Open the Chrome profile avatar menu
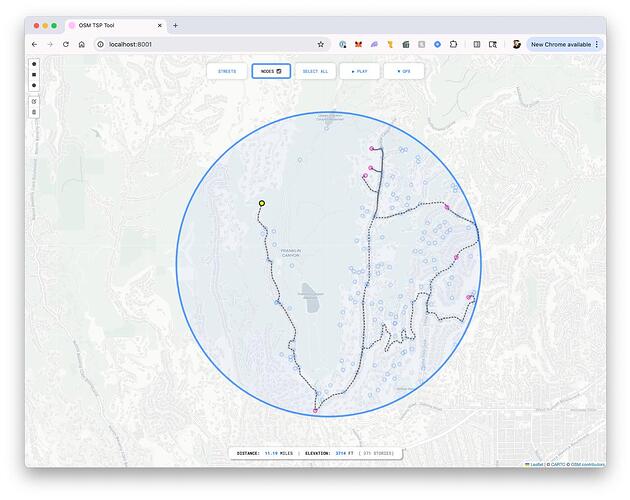Screen dimensions: 630x500 tap(516, 44)
